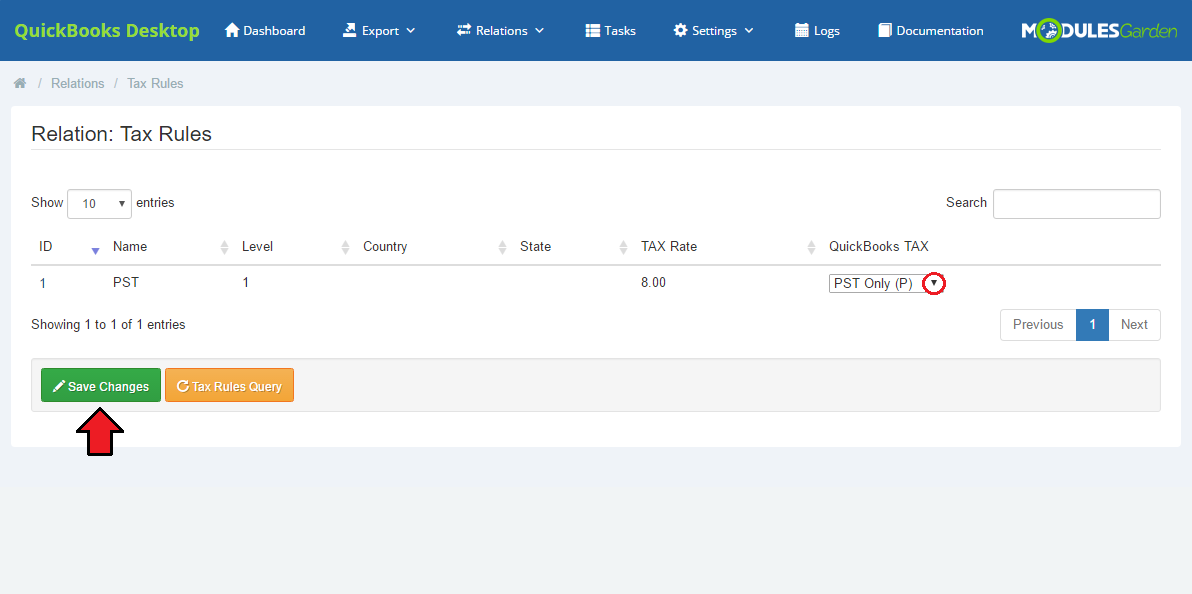
Task: Open the Dashboard menu item
Action: [x=265, y=30]
